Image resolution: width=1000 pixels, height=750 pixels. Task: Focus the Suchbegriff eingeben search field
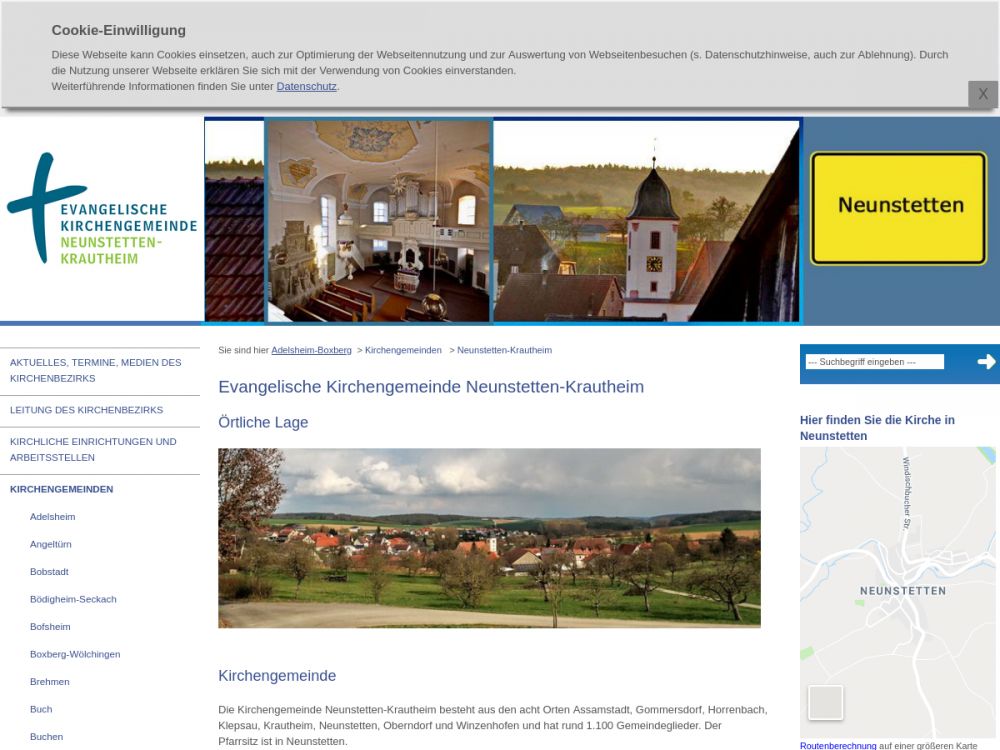(x=875, y=362)
